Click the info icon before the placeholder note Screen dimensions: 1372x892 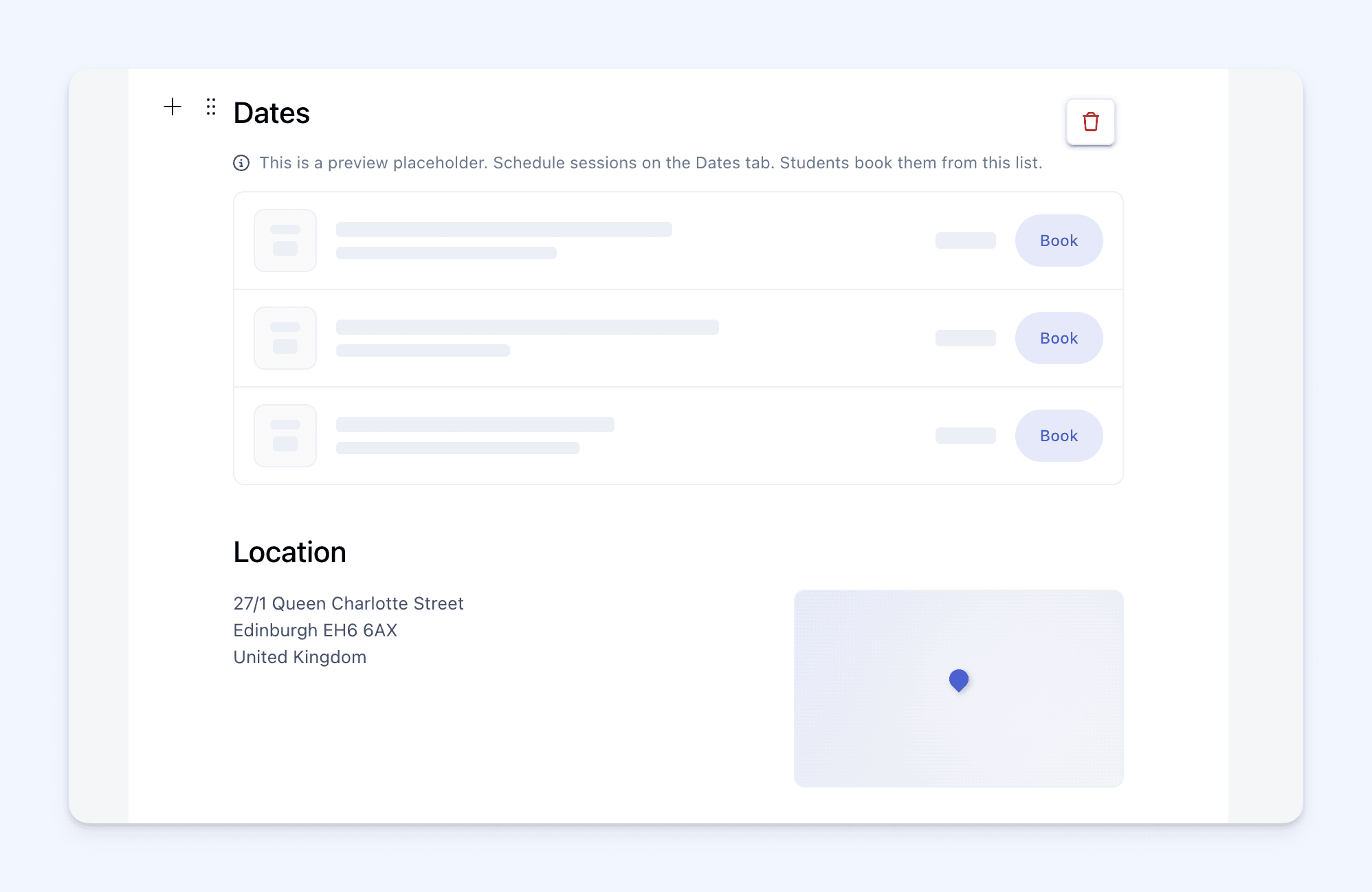click(x=241, y=163)
